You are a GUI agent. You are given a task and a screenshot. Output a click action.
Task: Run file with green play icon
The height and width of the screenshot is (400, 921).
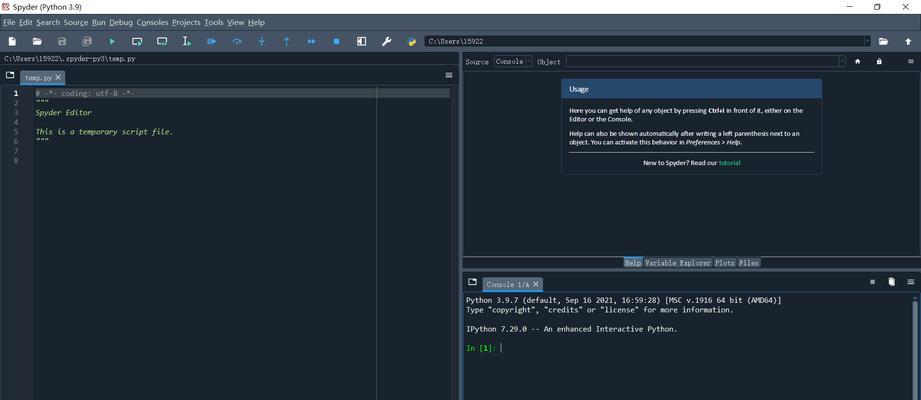(x=112, y=42)
